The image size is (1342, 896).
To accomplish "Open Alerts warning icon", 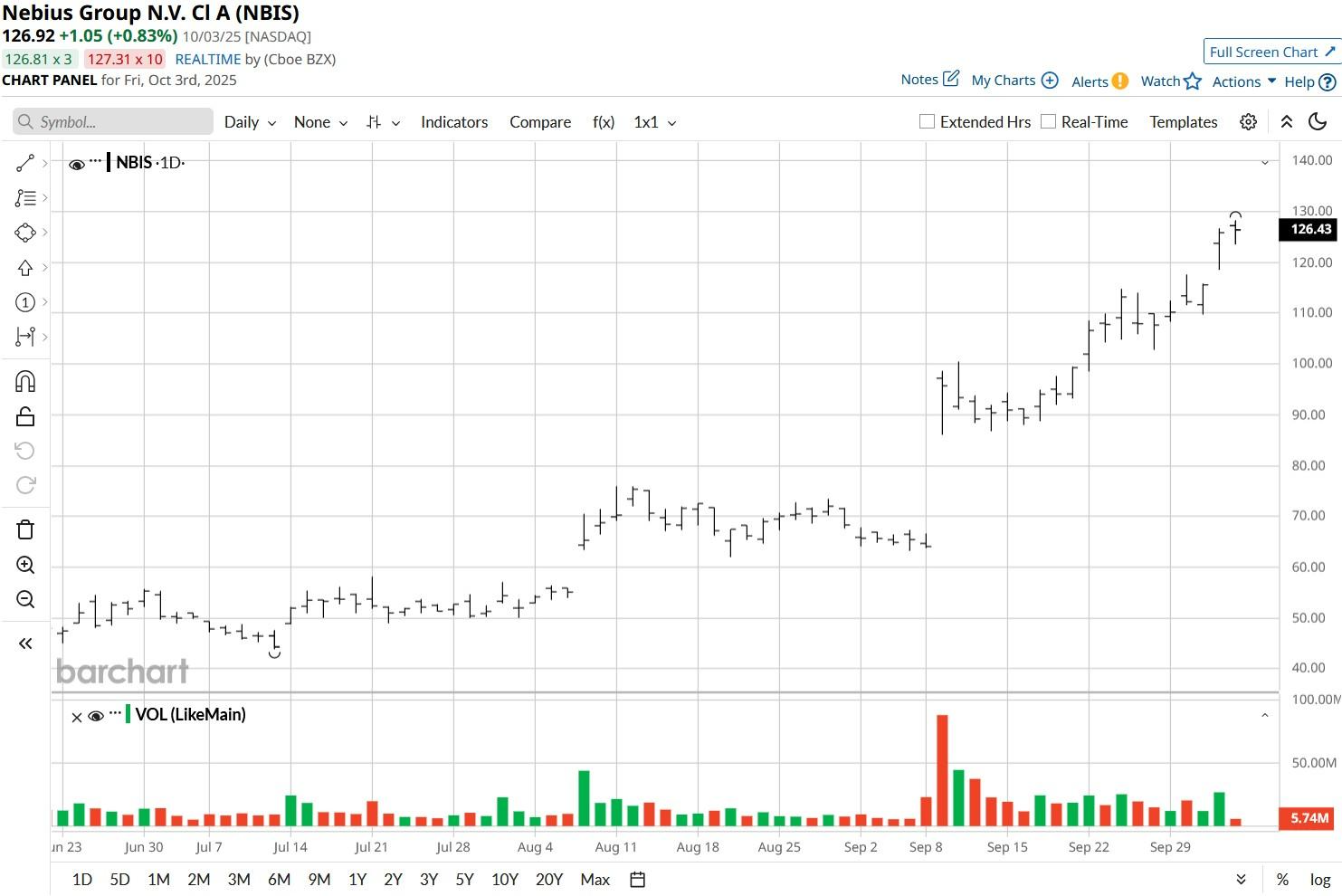I will pos(1120,81).
